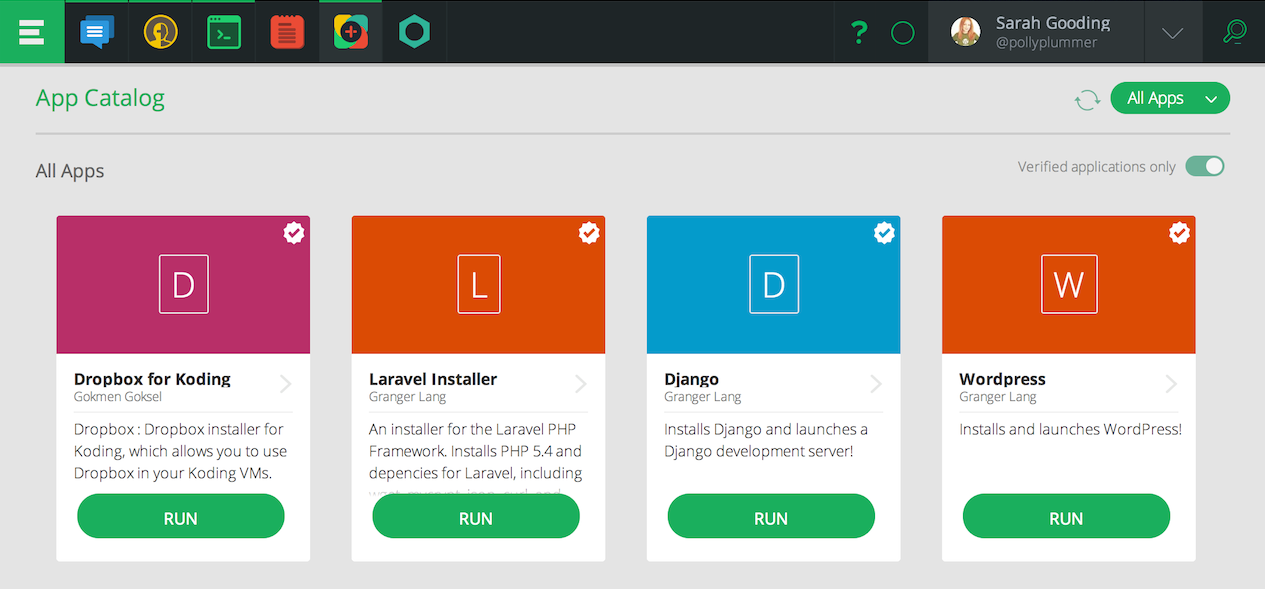Image resolution: width=1265 pixels, height=589 pixels.
Task: Expand details arrow on Laravel Installer card
Action: tap(580, 383)
